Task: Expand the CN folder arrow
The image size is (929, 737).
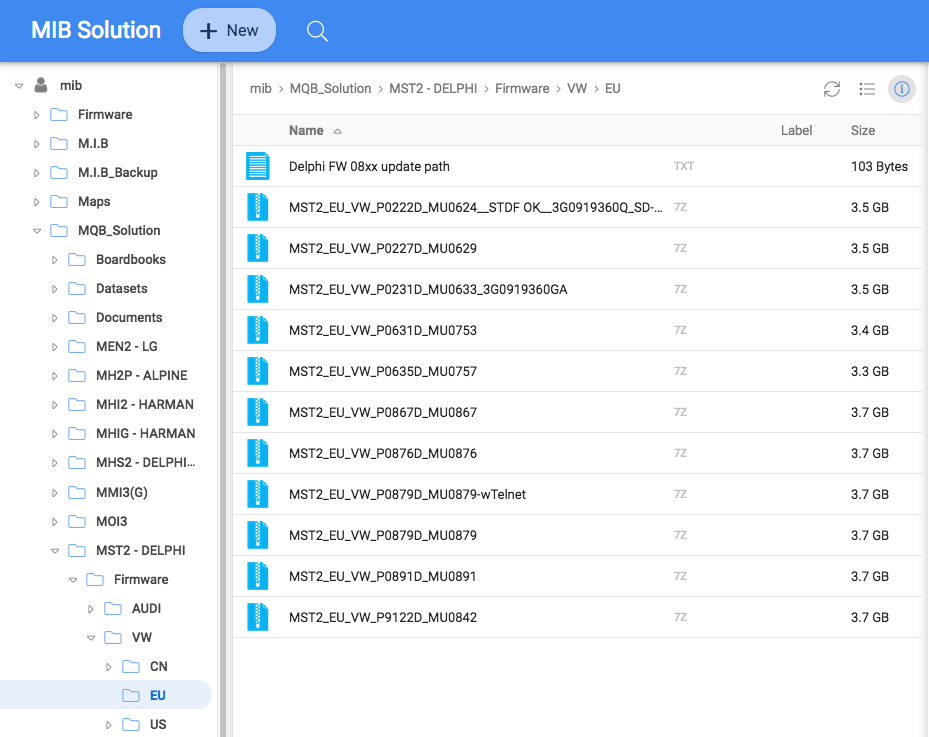Action: [108, 666]
